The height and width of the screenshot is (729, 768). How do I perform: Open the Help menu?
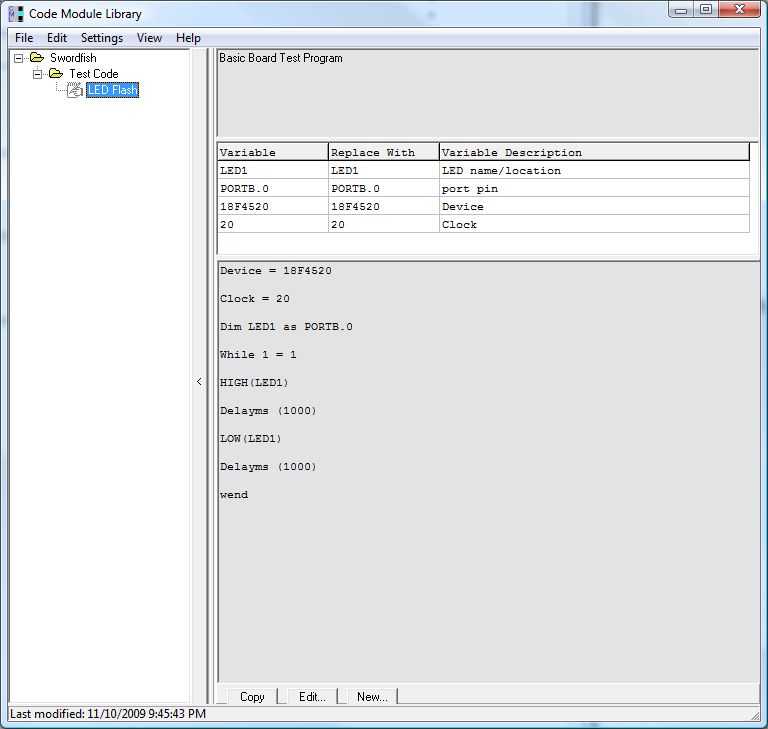coord(188,38)
